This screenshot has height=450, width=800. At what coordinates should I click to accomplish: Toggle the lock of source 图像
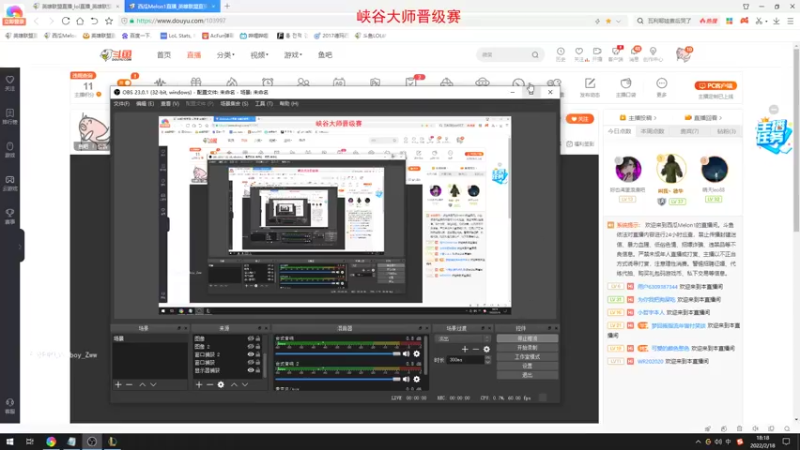coord(258,338)
